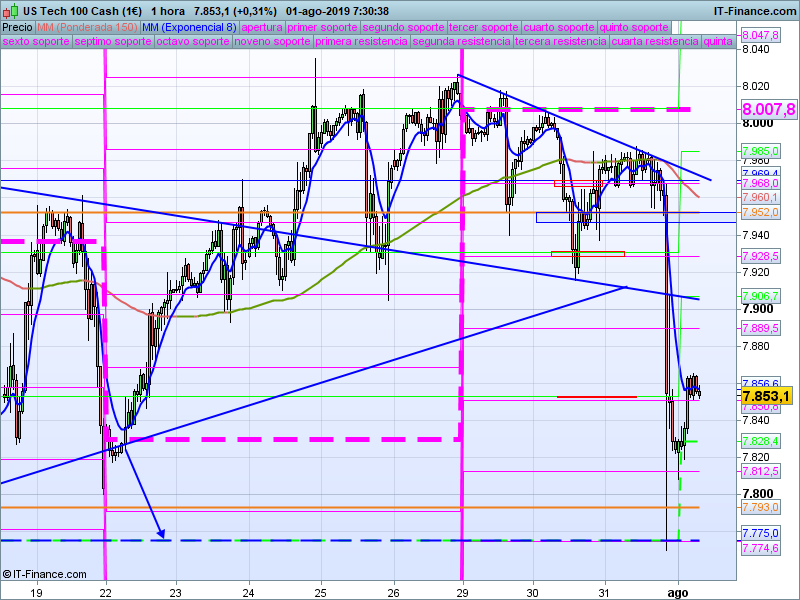
Task: Click the orange 7.952,0 price tag
Action: [x=760, y=212]
